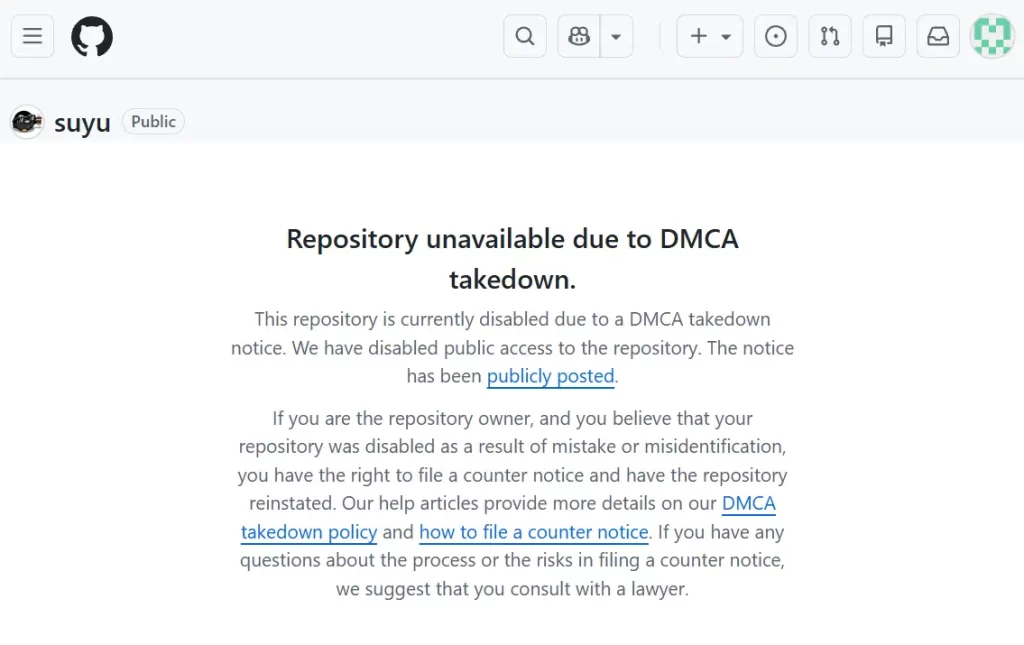Viewport: 1024px width, 645px height.
Task: Open the 'takedown policy' link
Action: (x=309, y=532)
